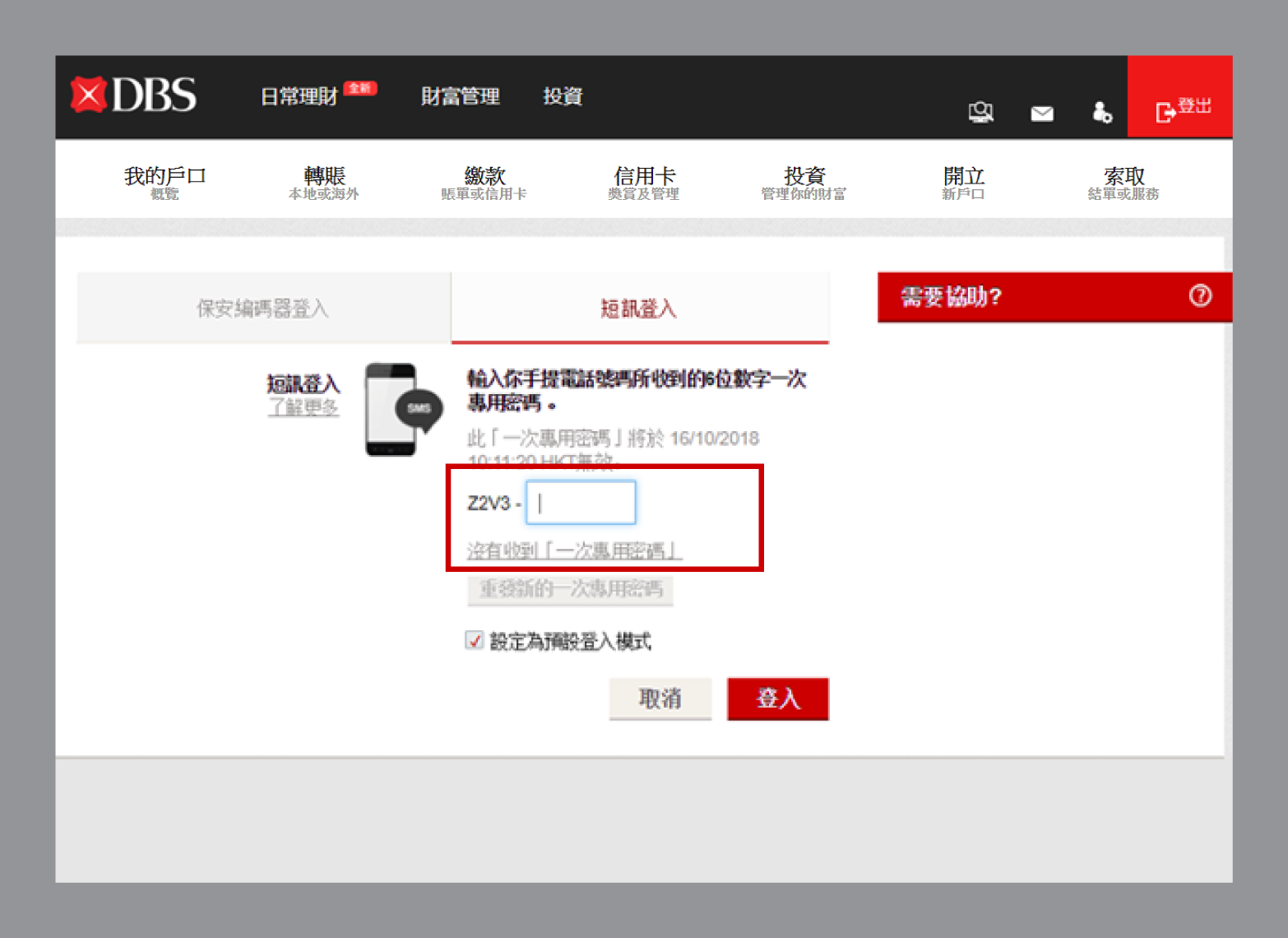Viewport: 1288px width, 938px height.
Task: Click the 沒有收到「一次專用密碼」link
Action: point(574,550)
